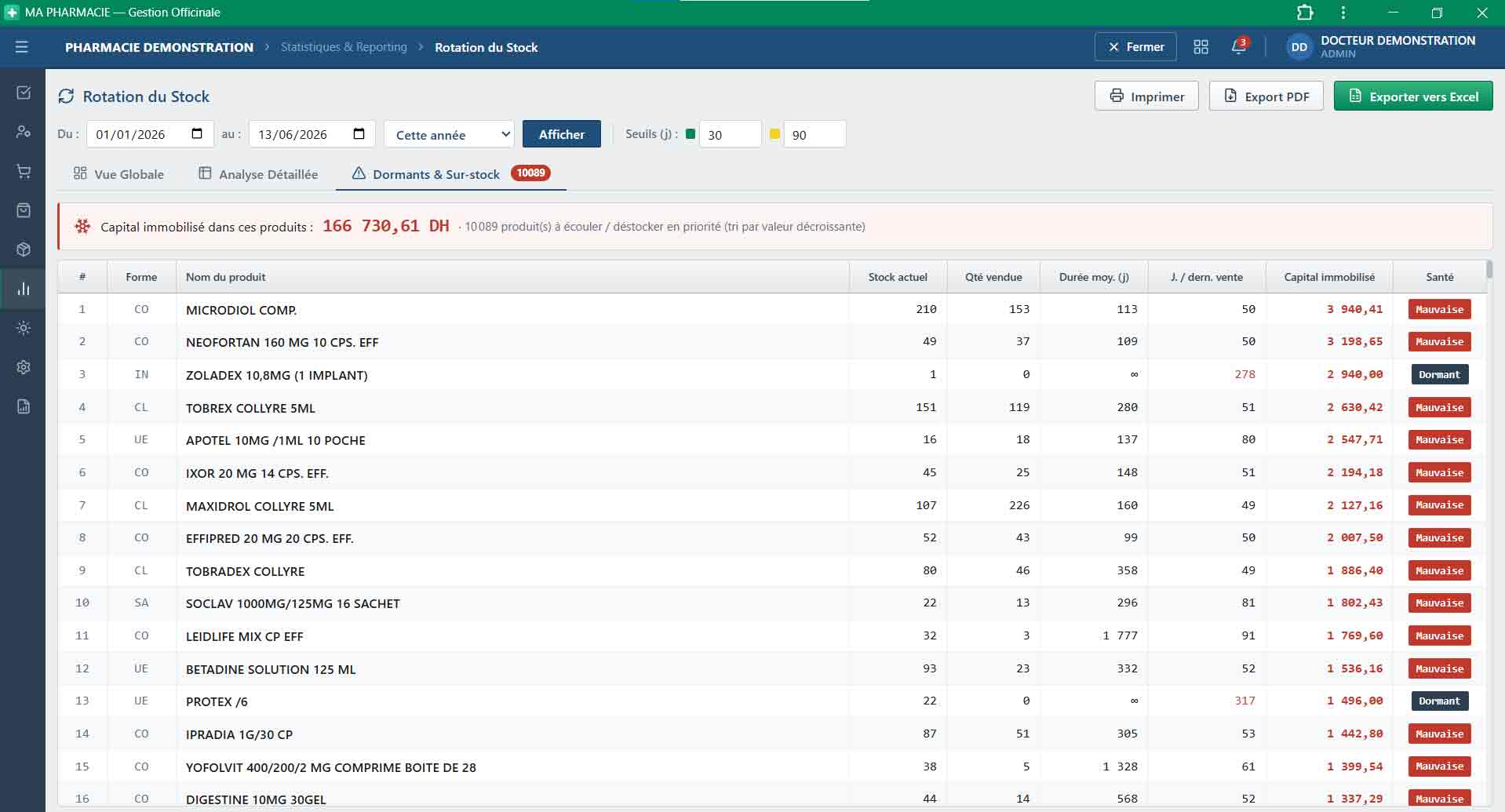This screenshot has width=1505, height=812.
Task: Click the Statistiques & Reporting breadcrumb
Action: coord(344,47)
